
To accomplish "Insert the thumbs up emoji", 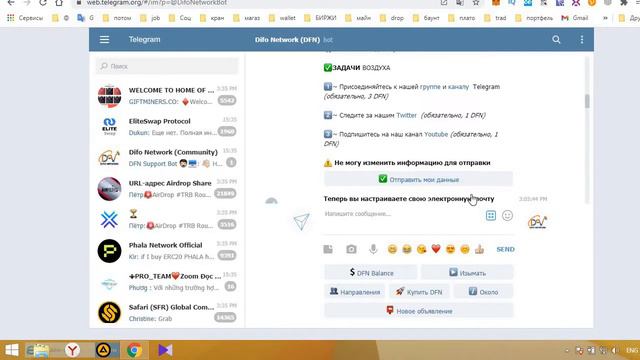I will click(479, 249).
